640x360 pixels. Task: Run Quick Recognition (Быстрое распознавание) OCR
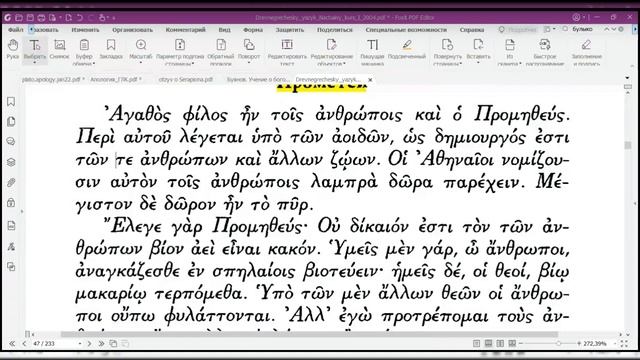tap(545, 51)
